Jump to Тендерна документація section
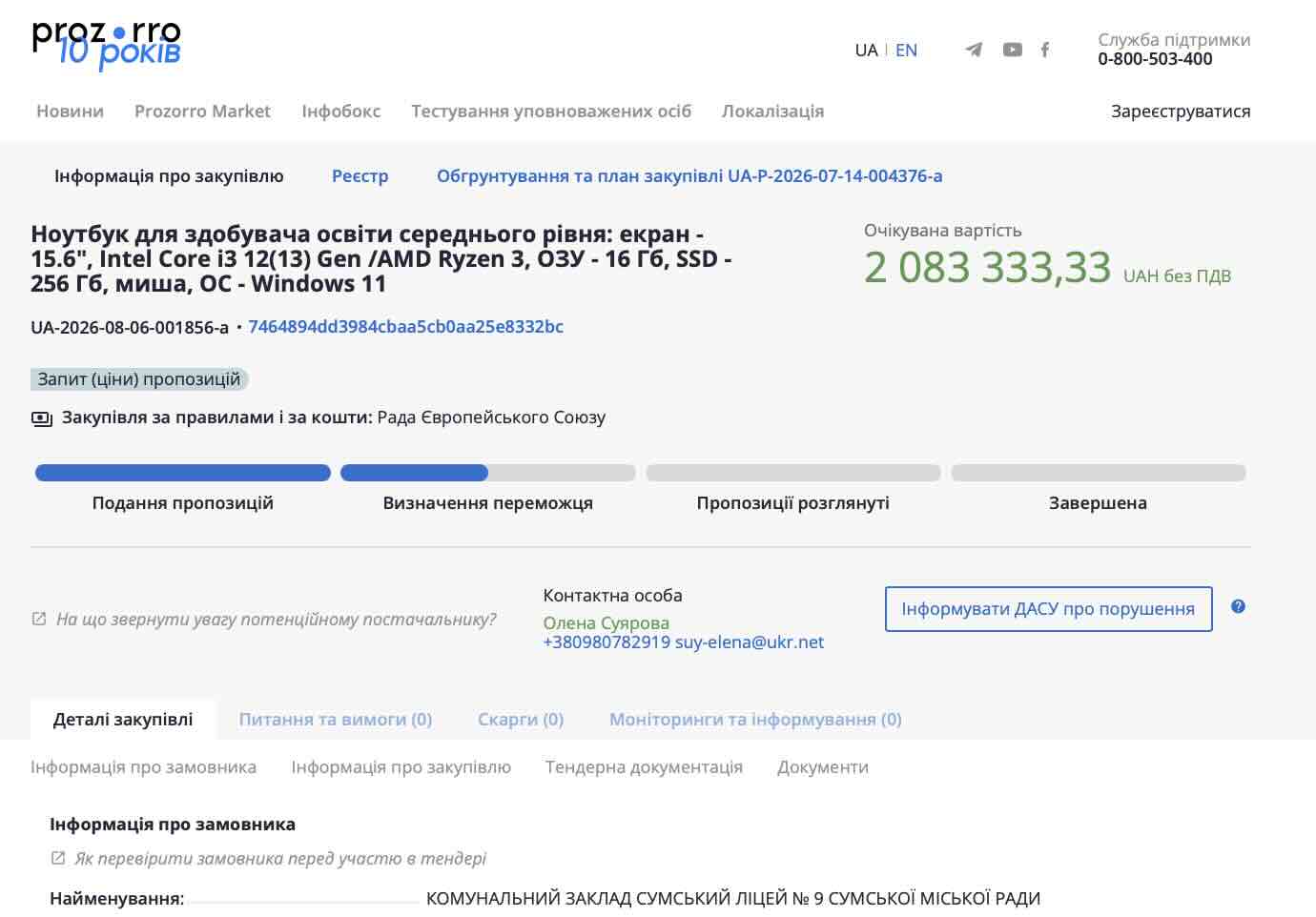1316x917 pixels. pyautogui.click(x=644, y=766)
